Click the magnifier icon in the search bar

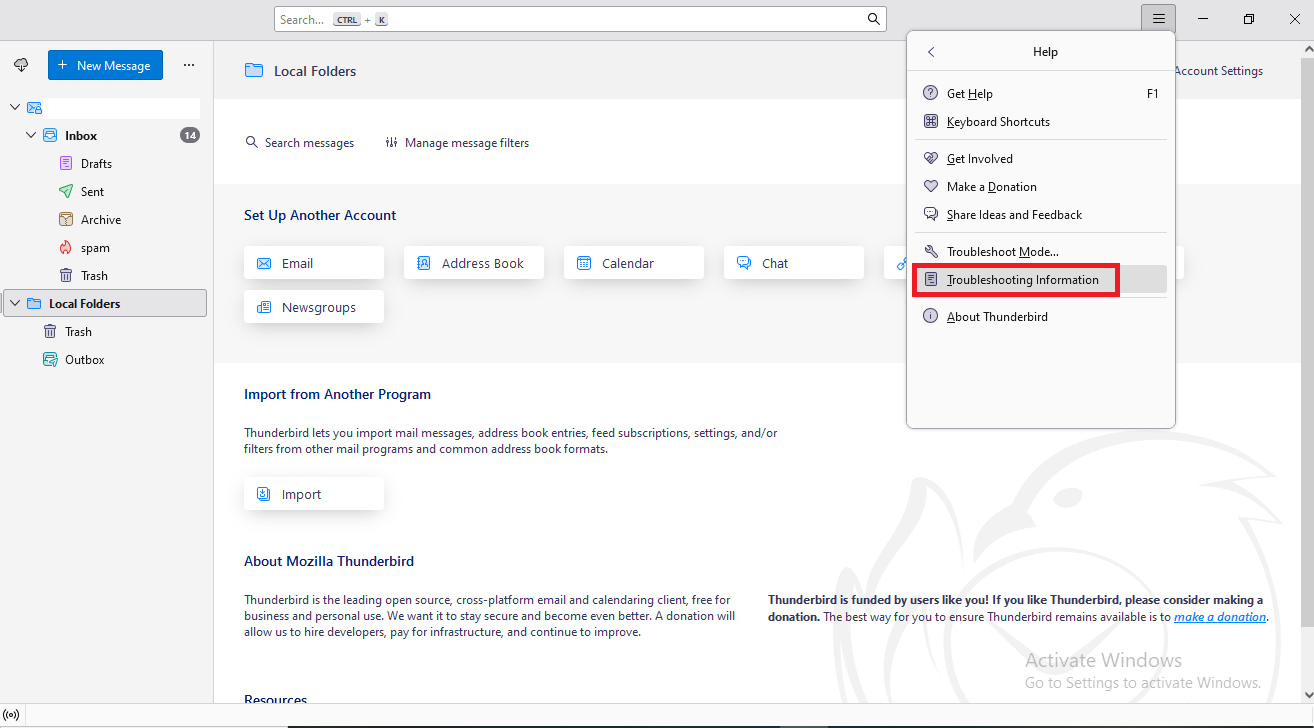point(874,19)
